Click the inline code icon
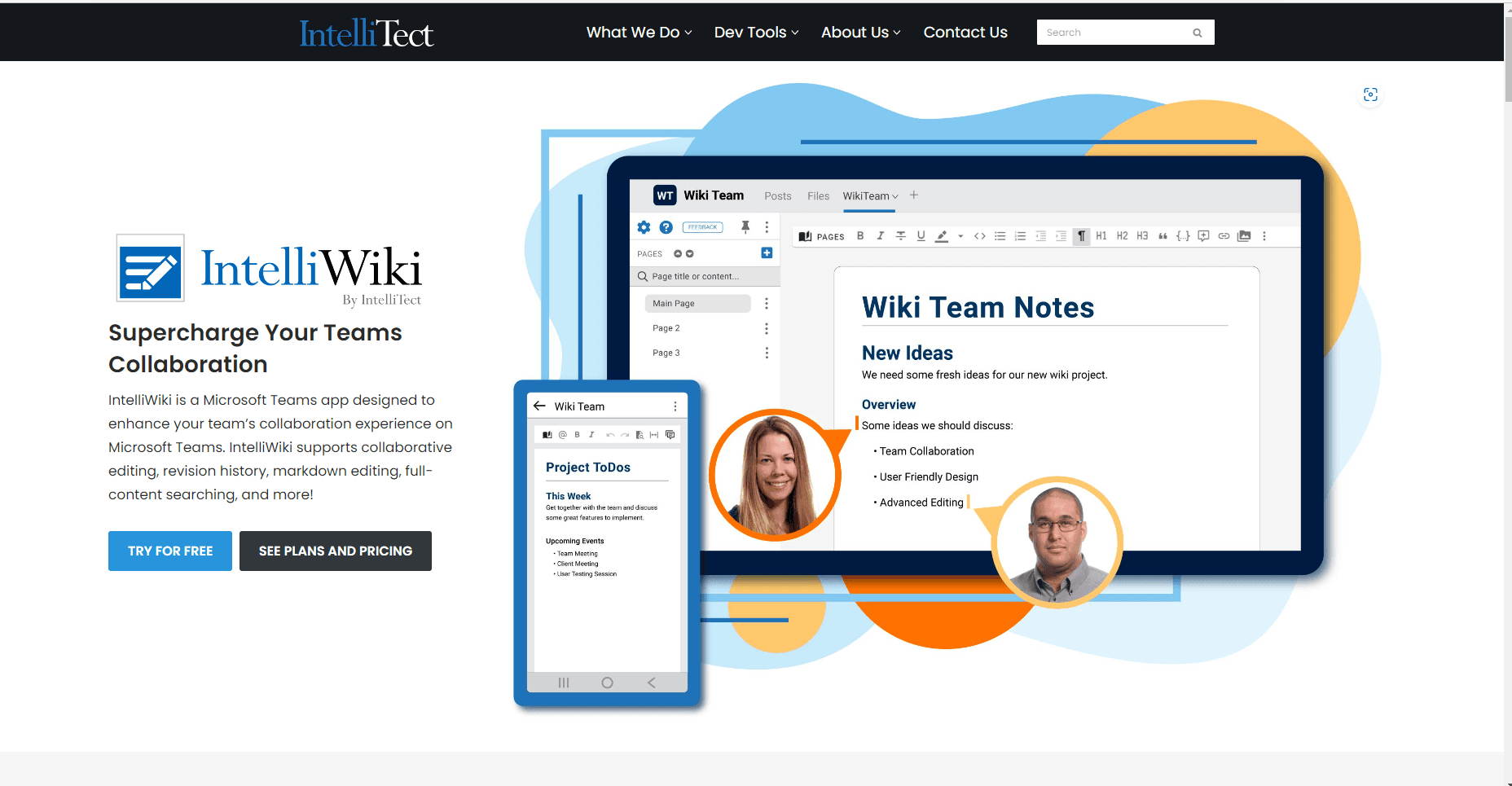The image size is (1512, 786). 980,236
